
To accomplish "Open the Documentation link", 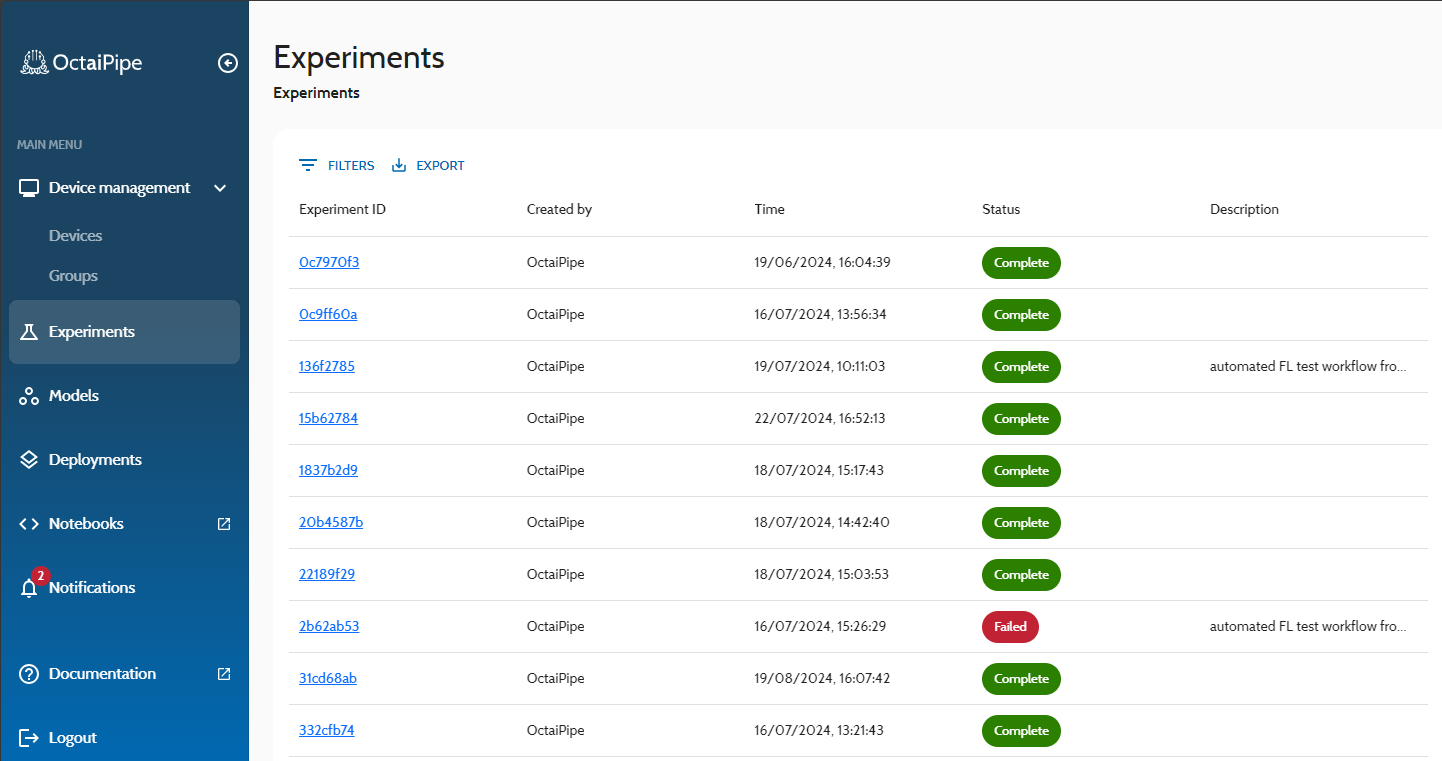I will click(x=102, y=674).
